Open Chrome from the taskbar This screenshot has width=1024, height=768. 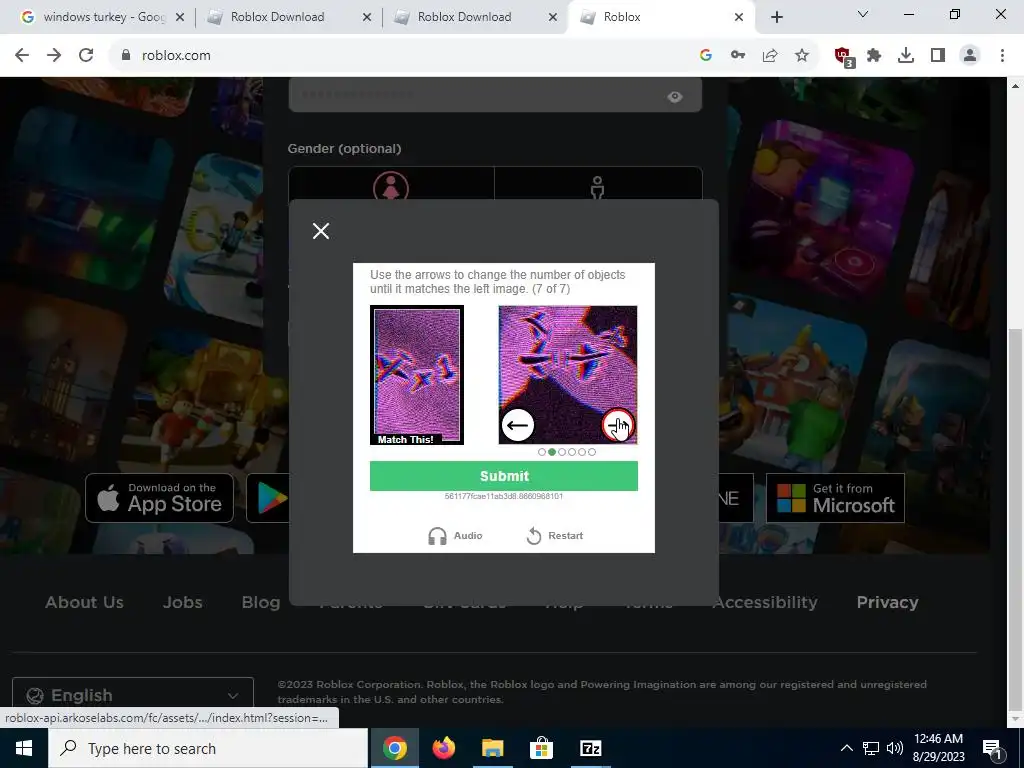click(394, 748)
